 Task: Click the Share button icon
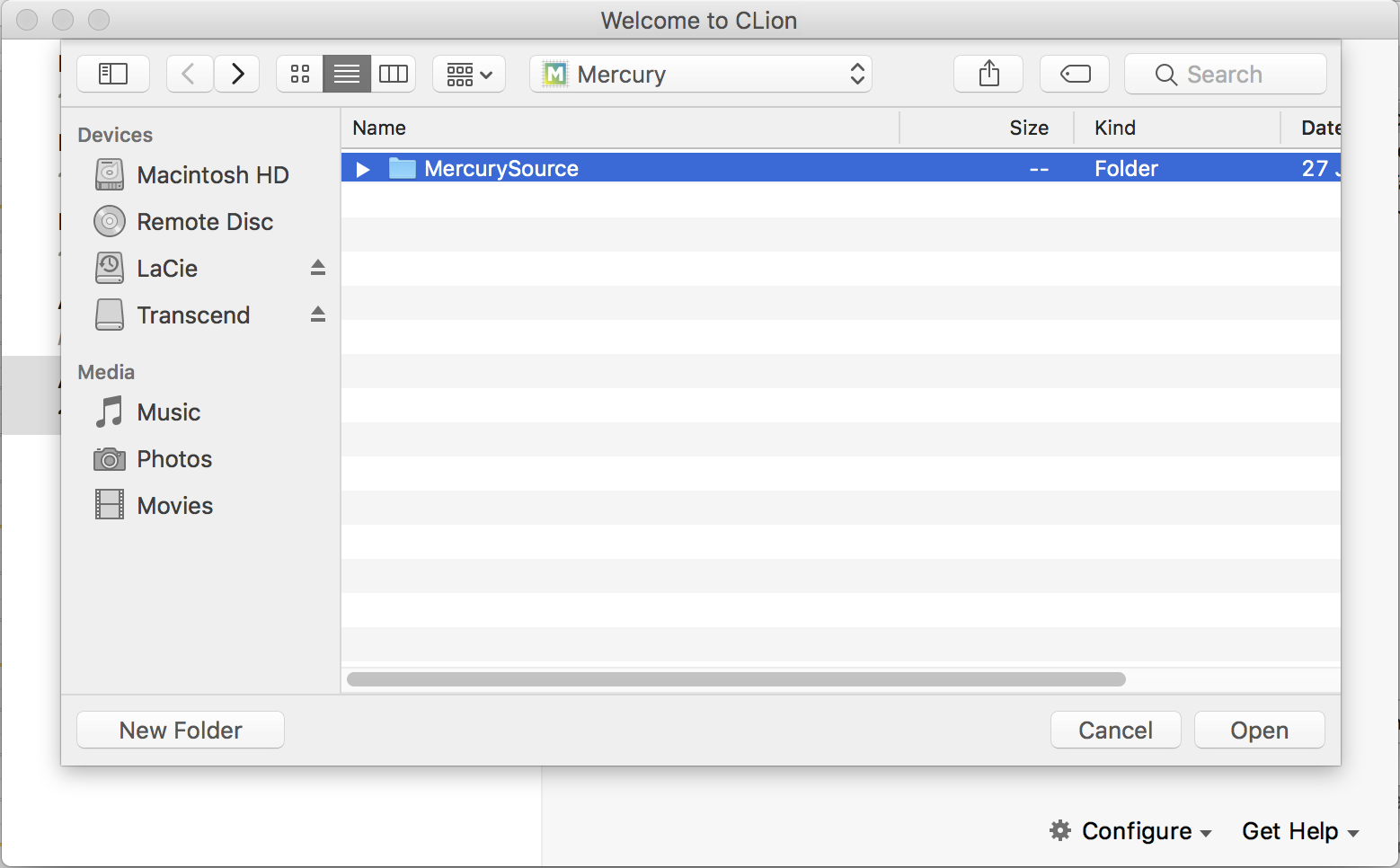pyautogui.click(x=988, y=74)
